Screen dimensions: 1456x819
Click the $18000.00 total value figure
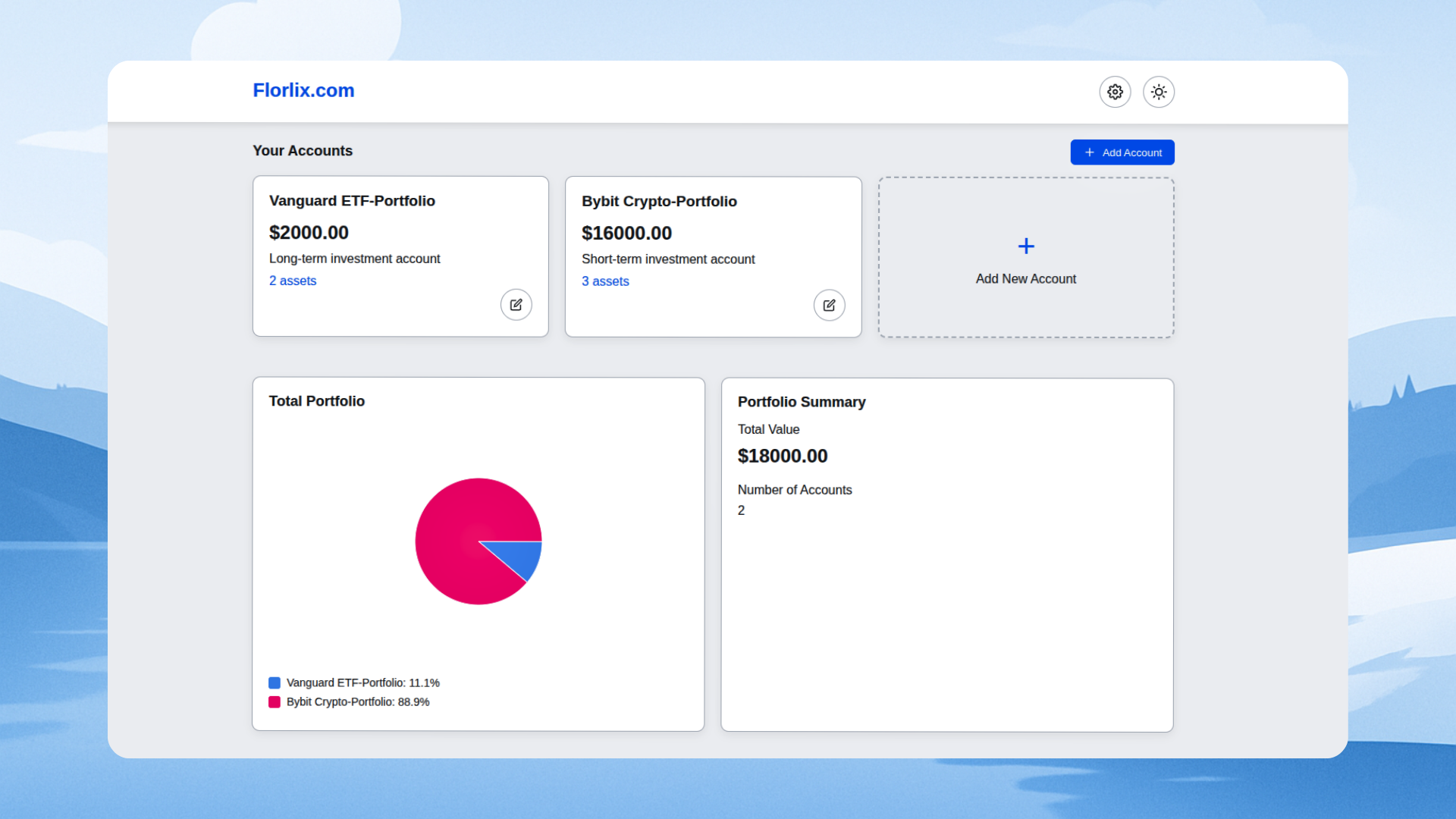(783, 456)
